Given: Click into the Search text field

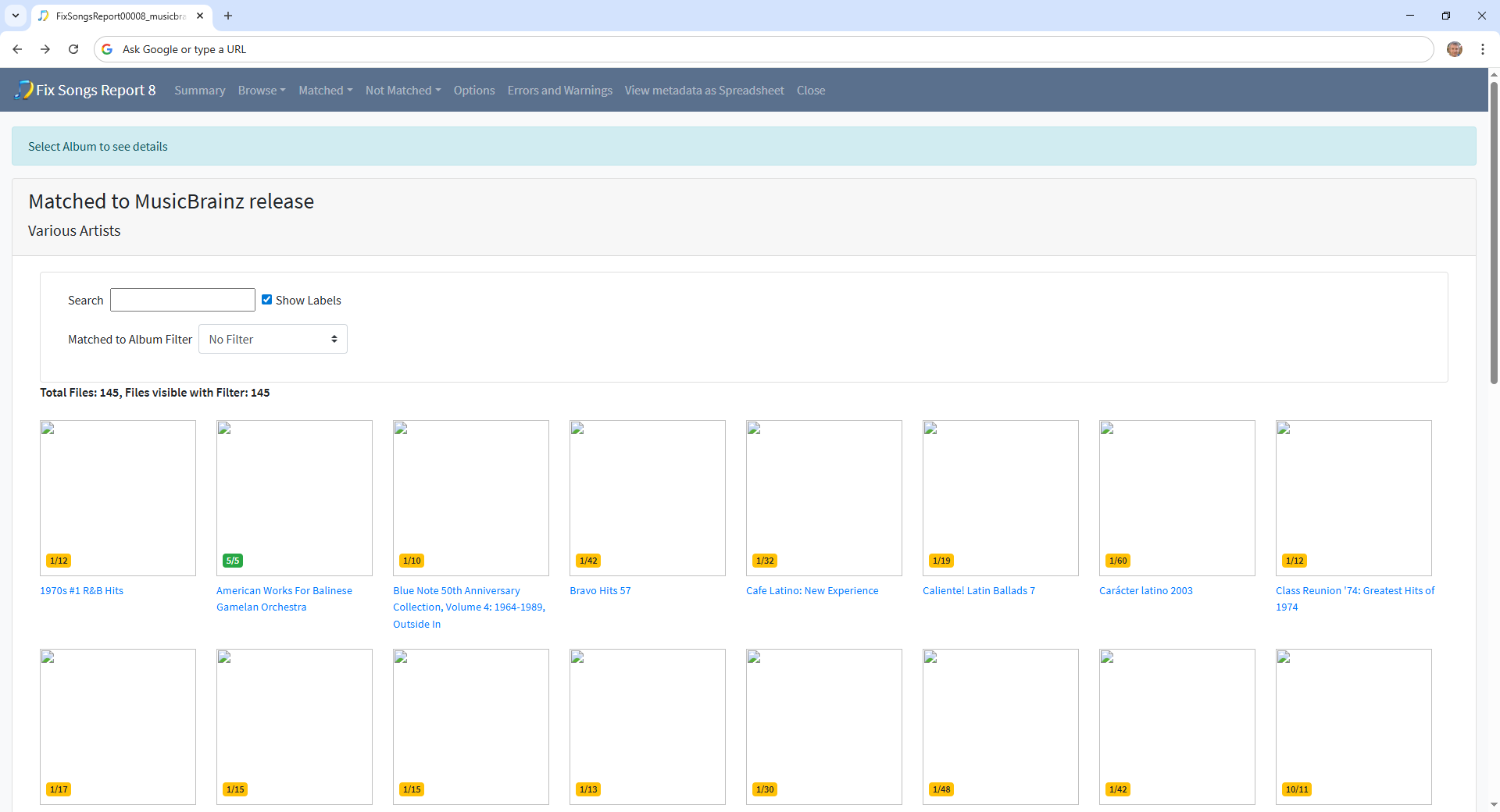Looking at the screenshot, I should pos(183,300).
